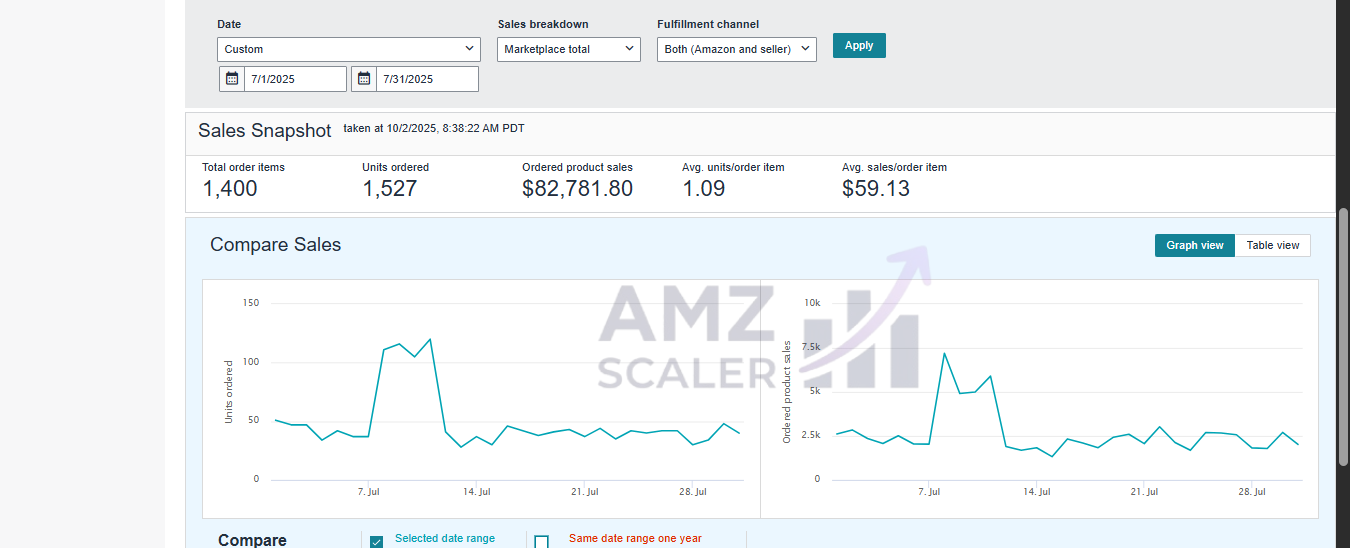Click the 150 label on the units chart

pyautogui.click(x=250, y=302)
